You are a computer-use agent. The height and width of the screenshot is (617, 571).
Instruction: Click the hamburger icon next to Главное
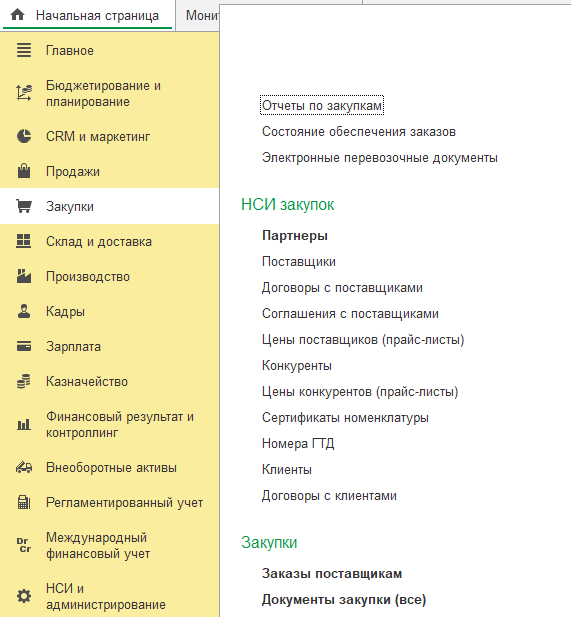pos(24,50)
